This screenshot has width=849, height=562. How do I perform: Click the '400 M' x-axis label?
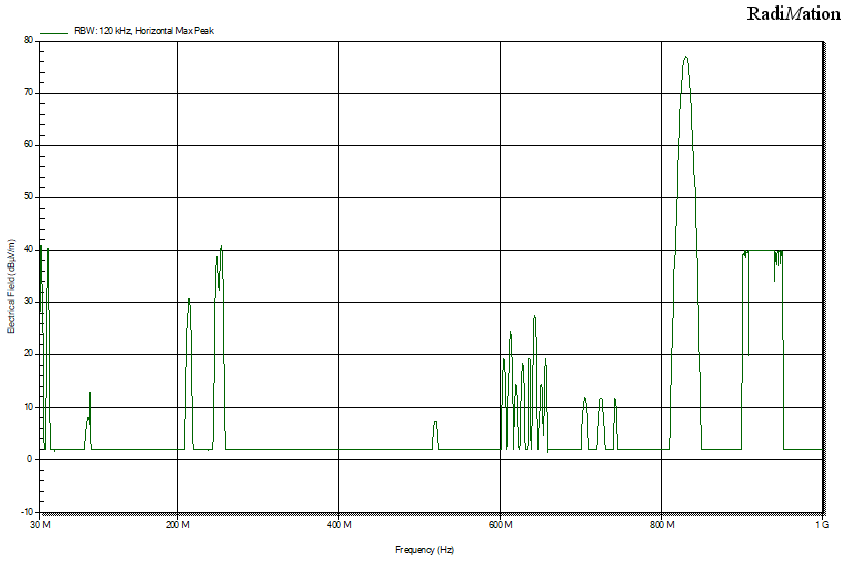(339, 524)
